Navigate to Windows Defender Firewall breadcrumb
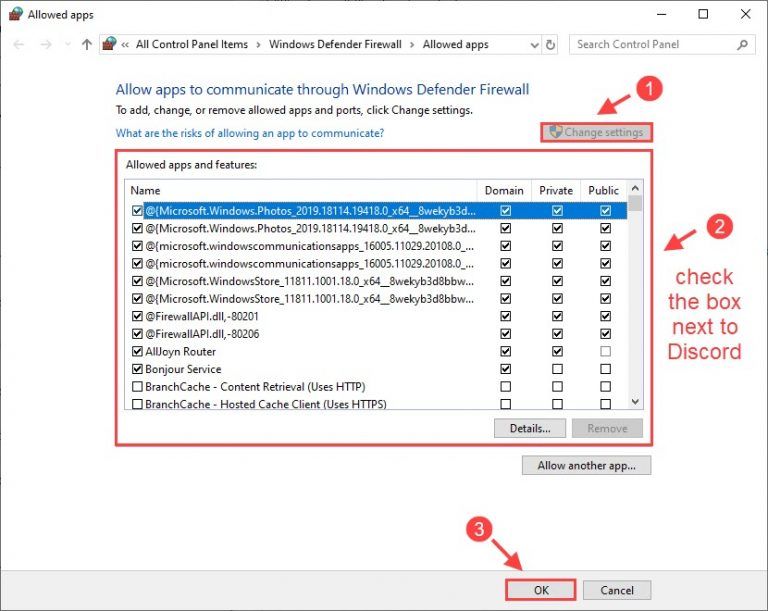 [x=335, y=45]
